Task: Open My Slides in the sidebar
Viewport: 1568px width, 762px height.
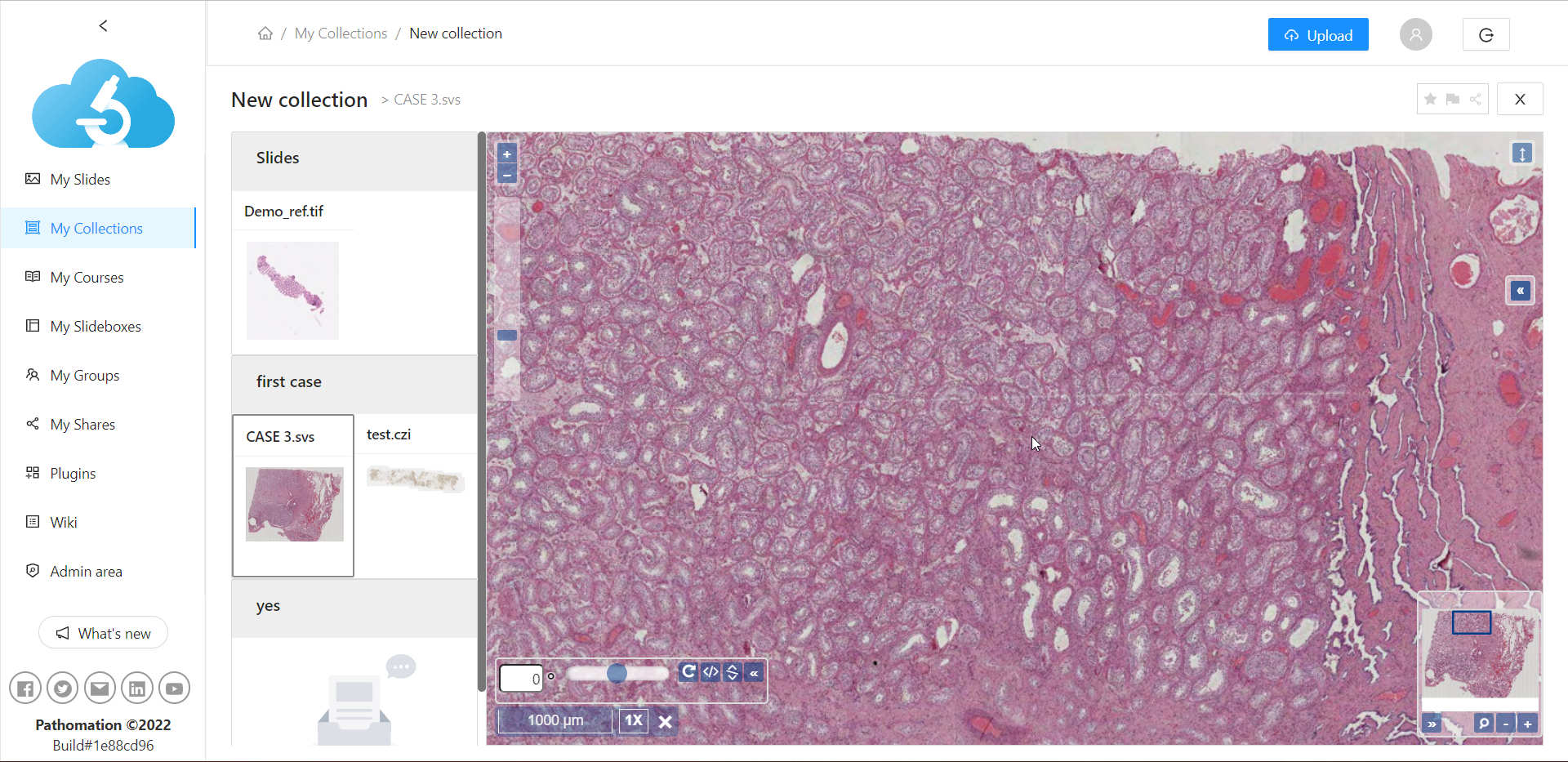Action: (80, 179)
